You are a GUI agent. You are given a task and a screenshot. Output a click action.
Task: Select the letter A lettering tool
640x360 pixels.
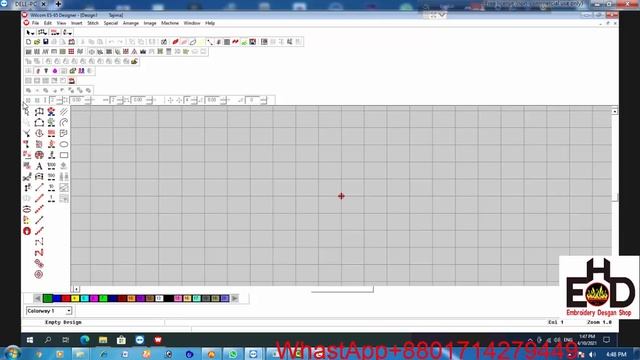pyautogui.click(x=39, y=166)
